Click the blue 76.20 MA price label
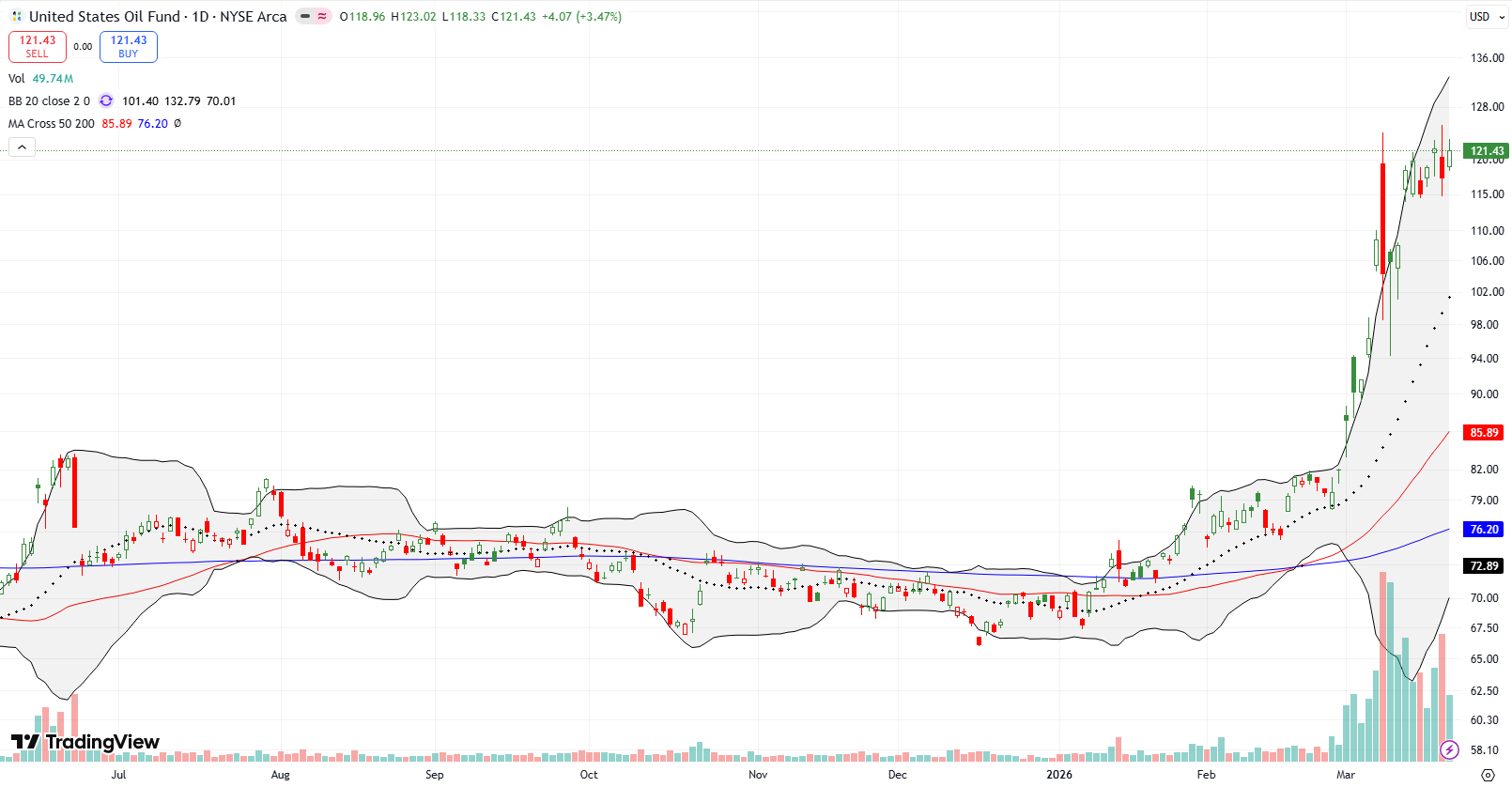This screenshot has height=787, width=1512. pyautogui.click(x=1484, y=529)
